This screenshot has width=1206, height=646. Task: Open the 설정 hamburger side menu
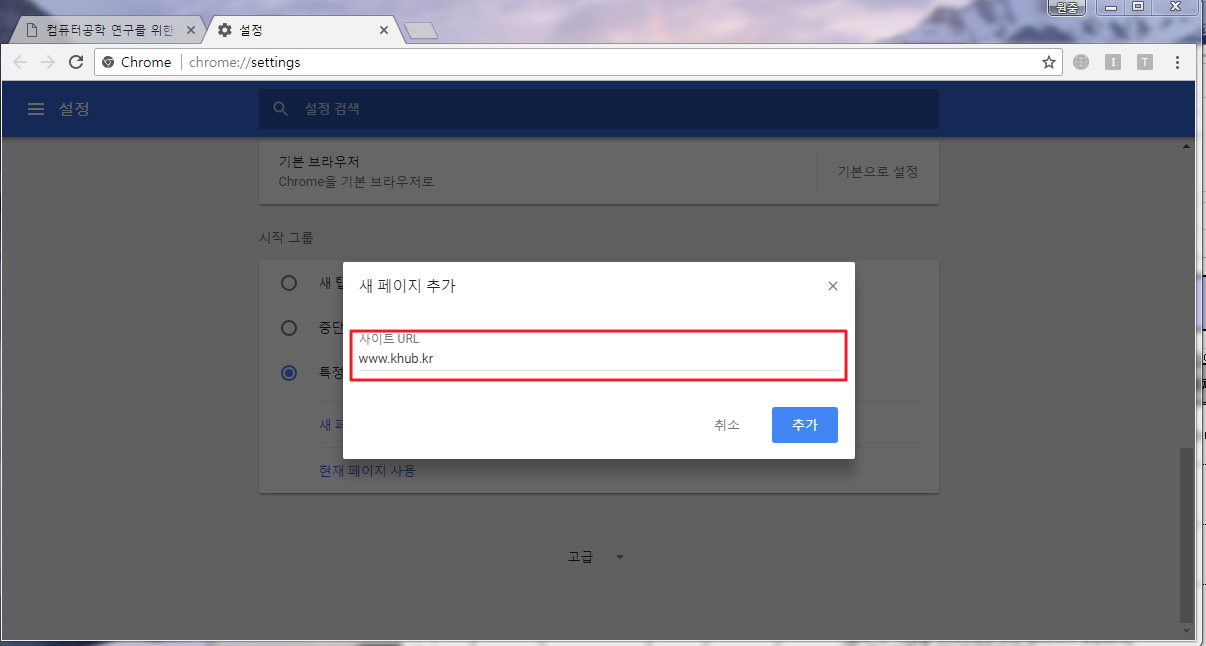36,109
